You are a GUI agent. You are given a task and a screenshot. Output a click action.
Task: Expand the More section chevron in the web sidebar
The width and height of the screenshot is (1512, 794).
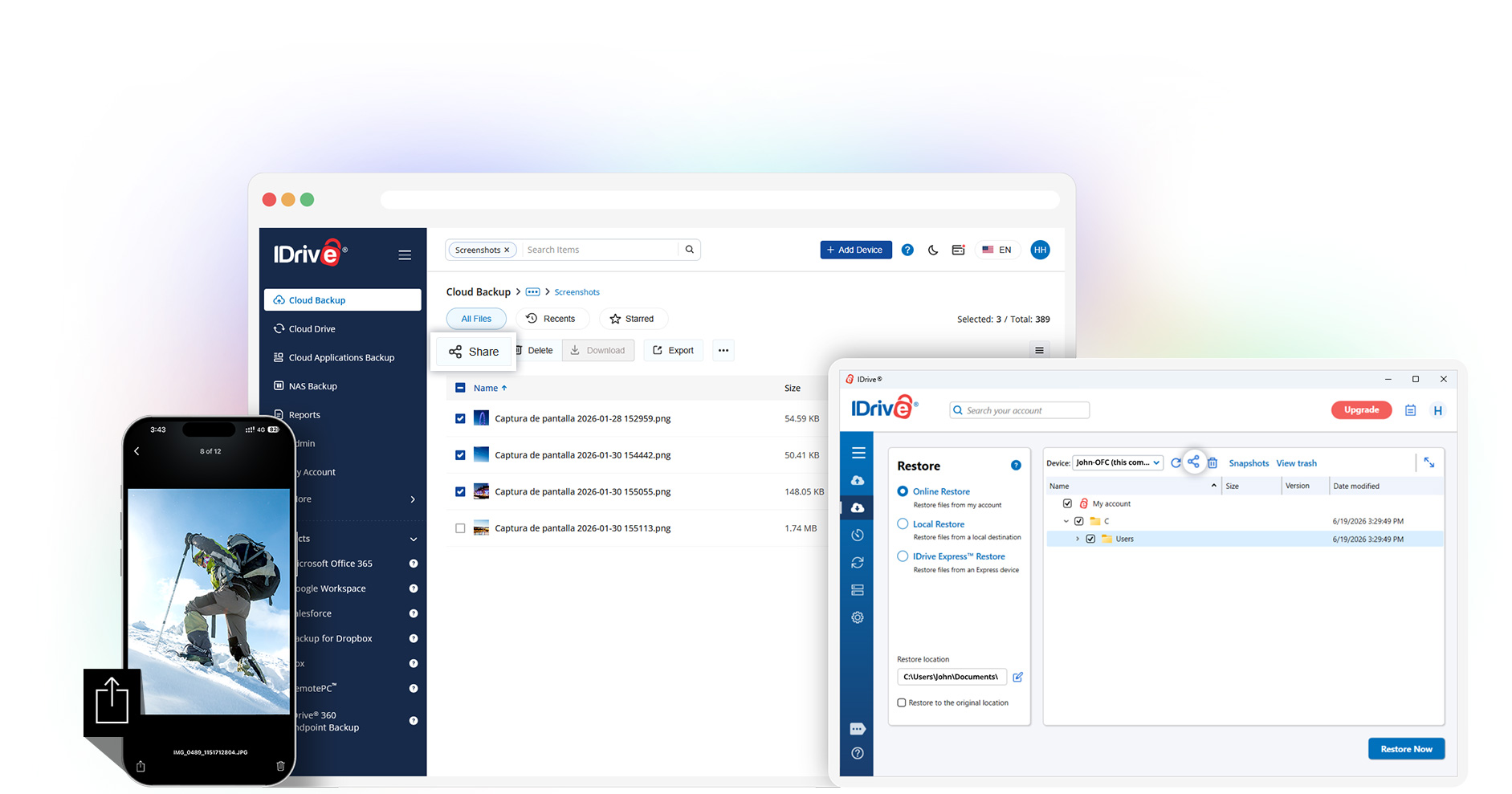pyautogui.click(x=413, y=499)
